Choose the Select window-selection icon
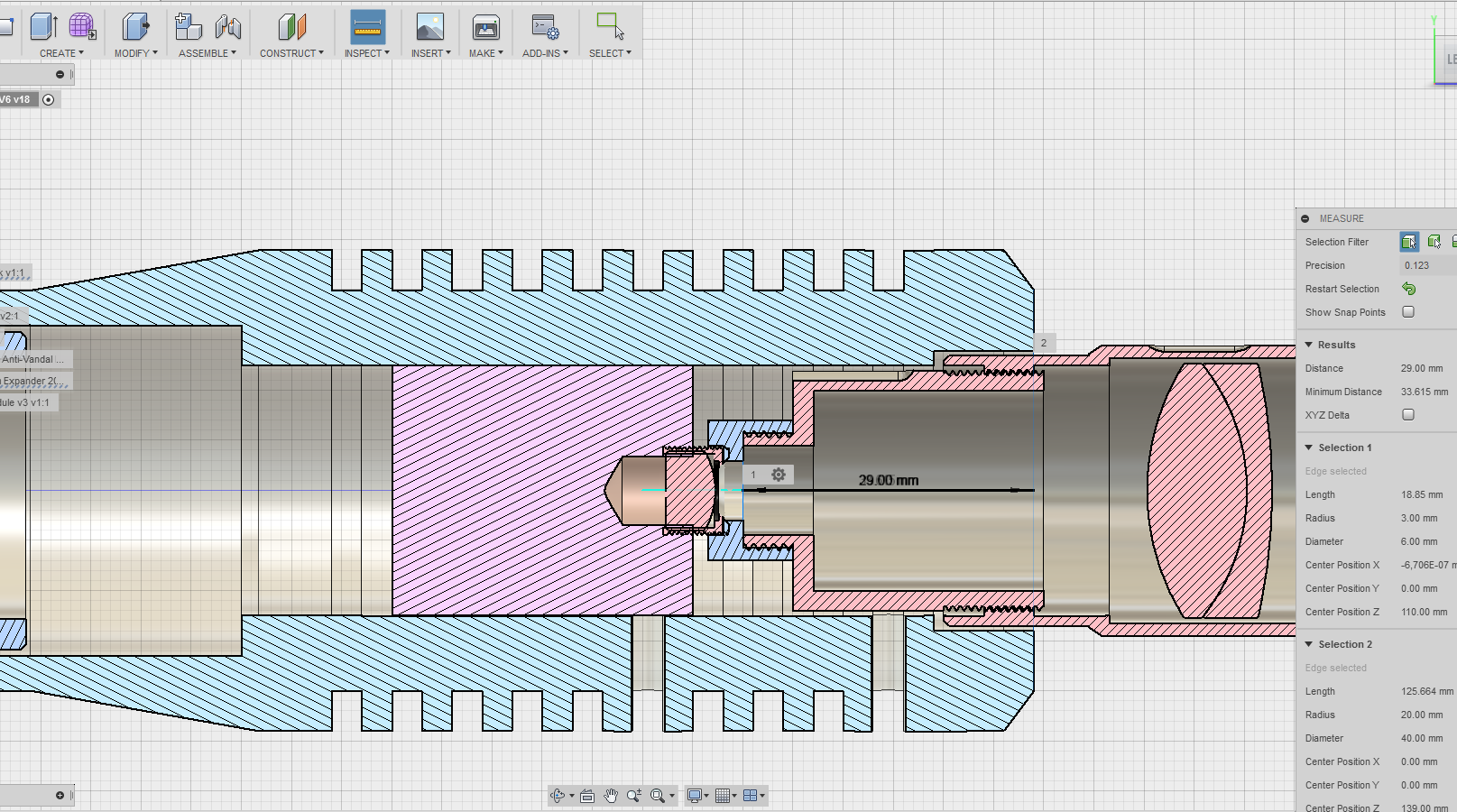This screenshot has height=812, width=1457. (610, 26)
